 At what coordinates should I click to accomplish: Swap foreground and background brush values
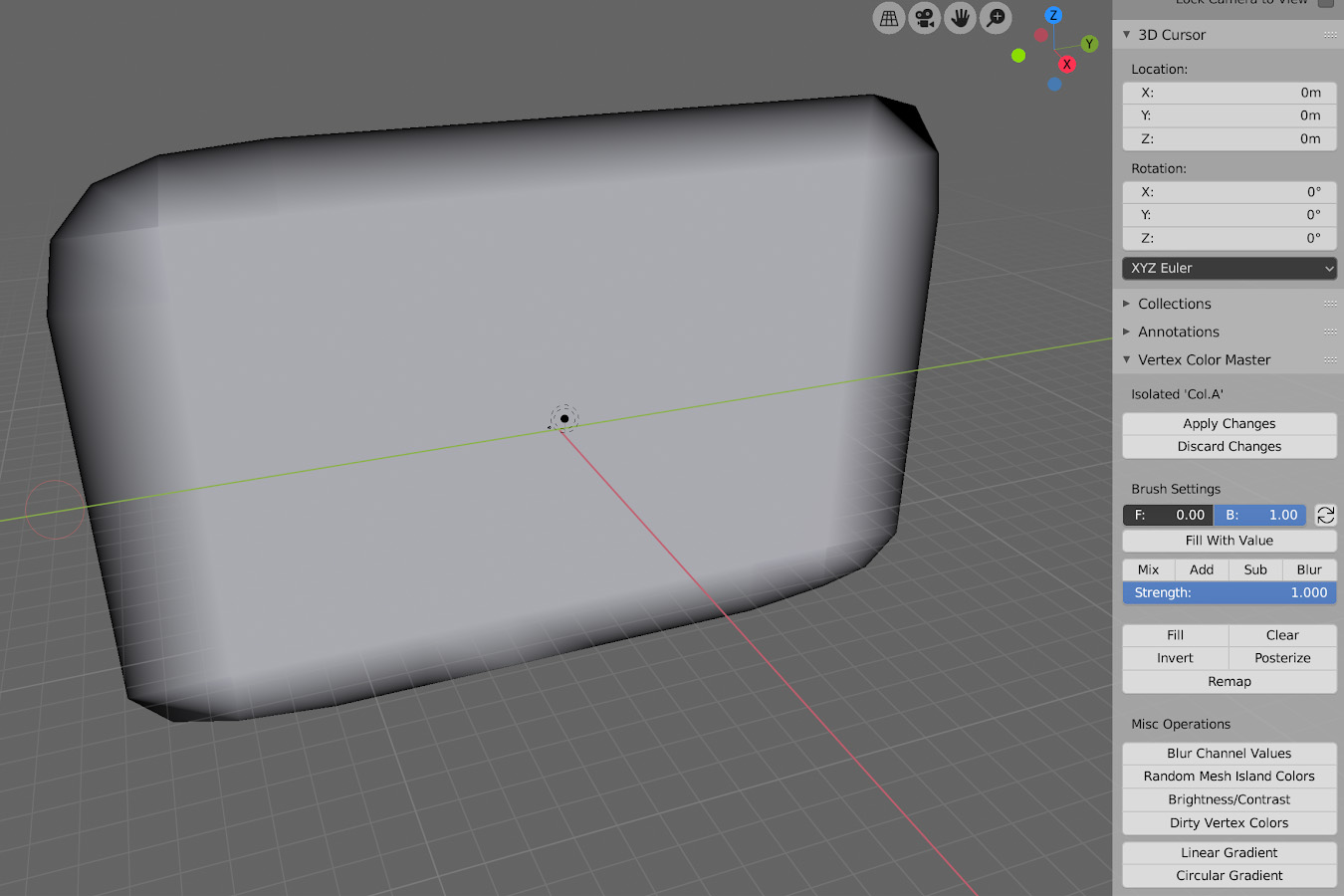click(1325, 515)
